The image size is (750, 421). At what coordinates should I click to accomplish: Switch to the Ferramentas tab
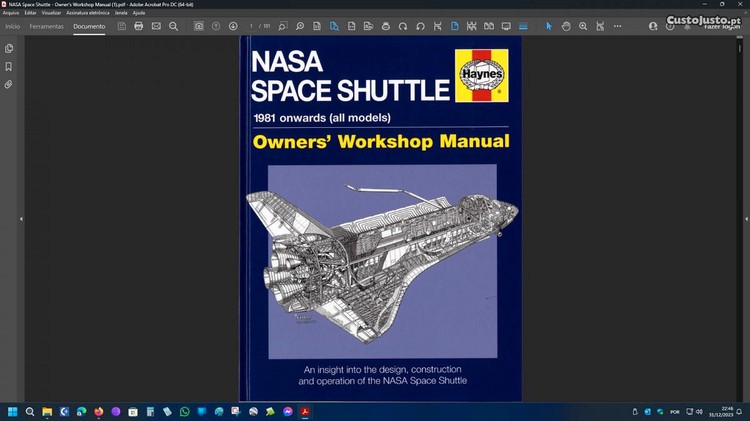(x=46, y=26)
